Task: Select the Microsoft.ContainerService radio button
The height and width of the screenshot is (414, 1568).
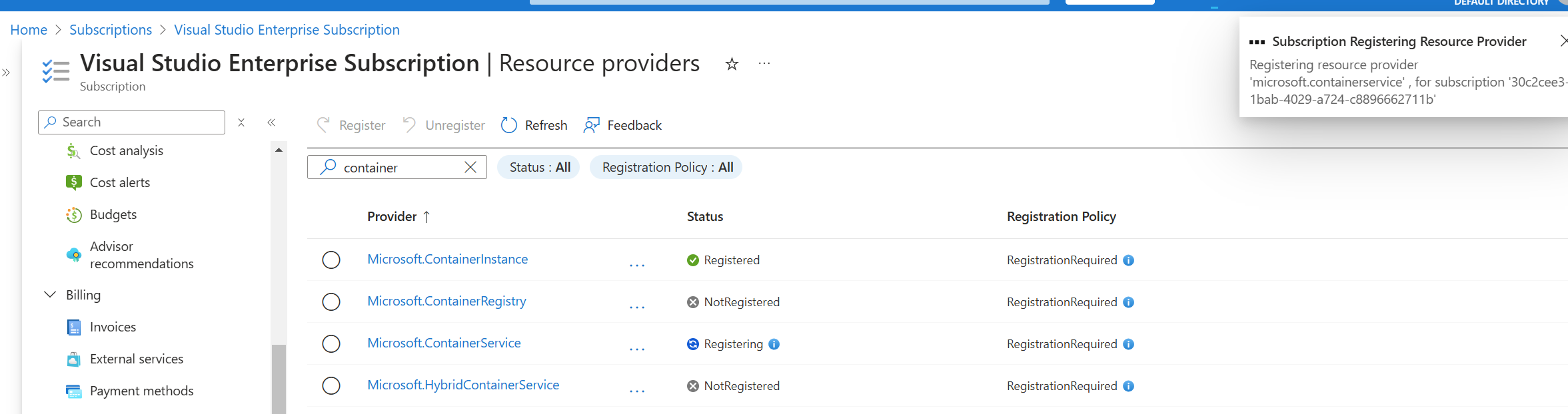Action: (331, 343)
